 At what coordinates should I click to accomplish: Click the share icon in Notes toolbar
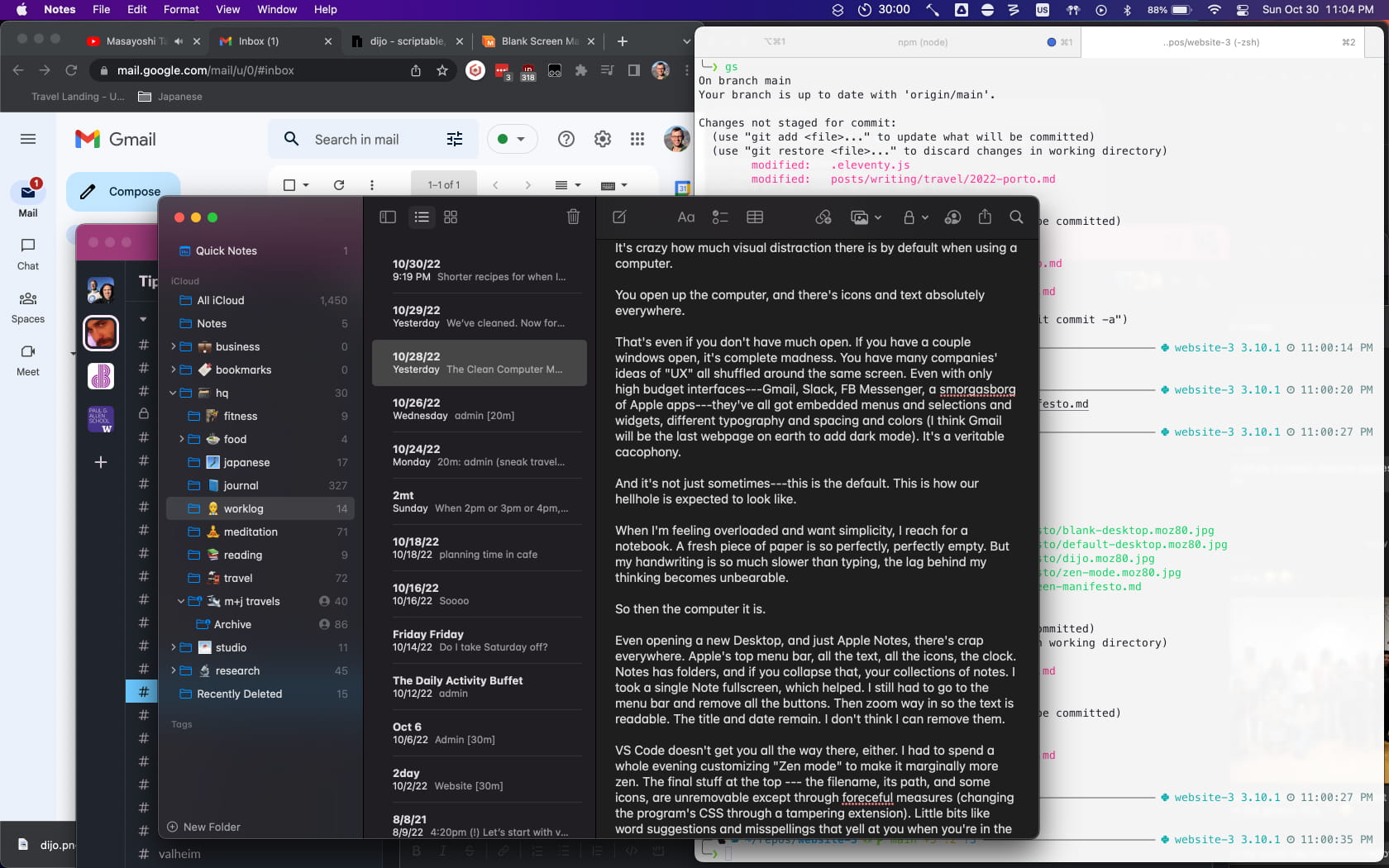click(x=985, y=217)
